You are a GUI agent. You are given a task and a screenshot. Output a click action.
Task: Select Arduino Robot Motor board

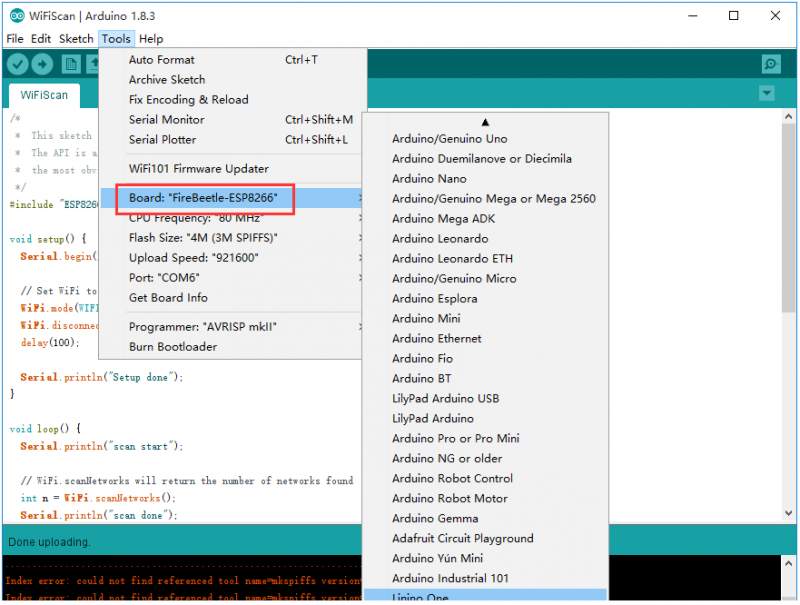(485, 498)
